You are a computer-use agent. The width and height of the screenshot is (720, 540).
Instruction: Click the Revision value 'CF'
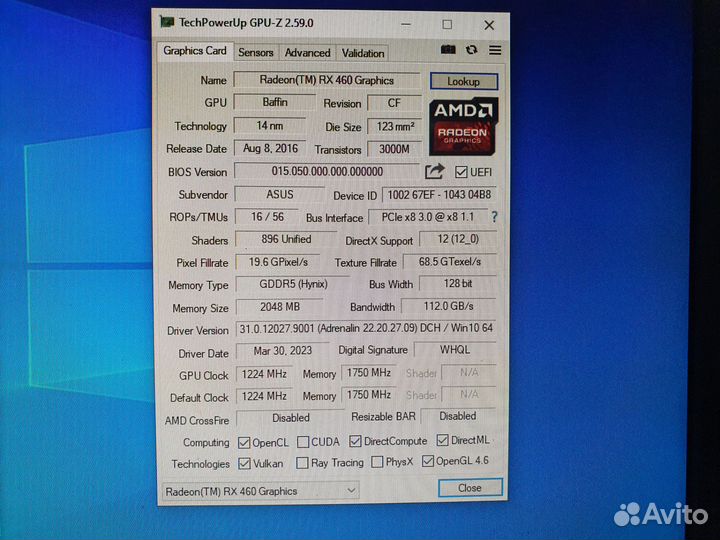click(x=394, y=103)
